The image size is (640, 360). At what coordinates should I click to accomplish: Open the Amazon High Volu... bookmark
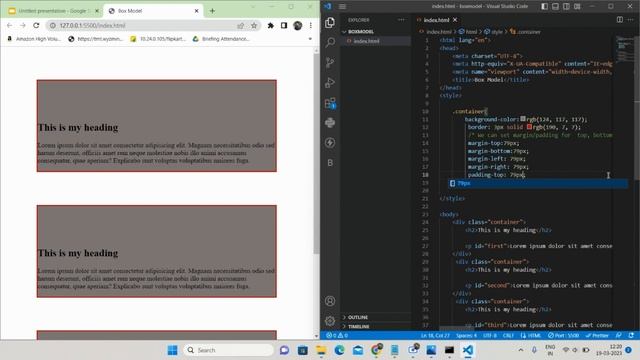click(x=34, y=39)
